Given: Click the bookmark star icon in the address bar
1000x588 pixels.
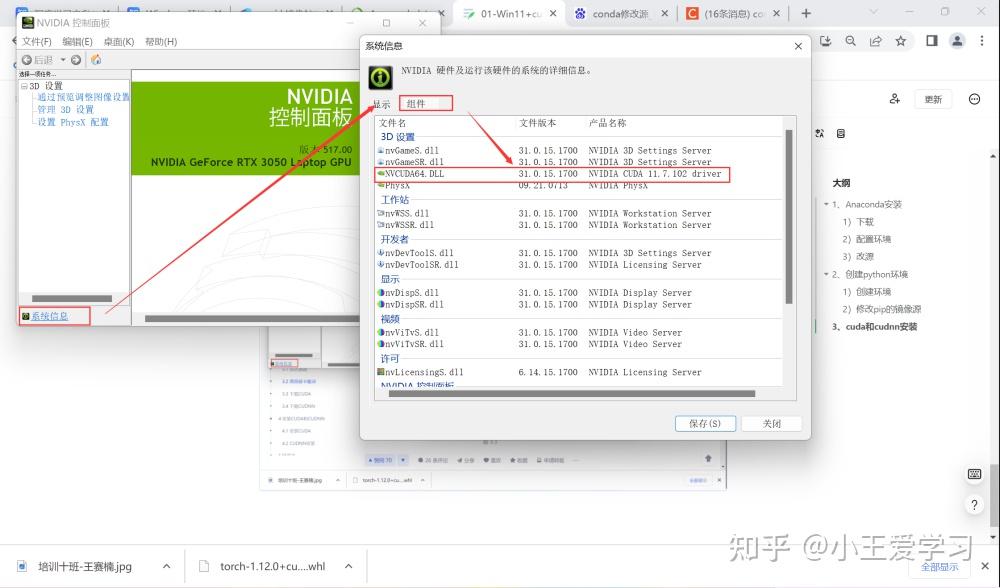Looking at the screenshot, I should pos(899,42).
